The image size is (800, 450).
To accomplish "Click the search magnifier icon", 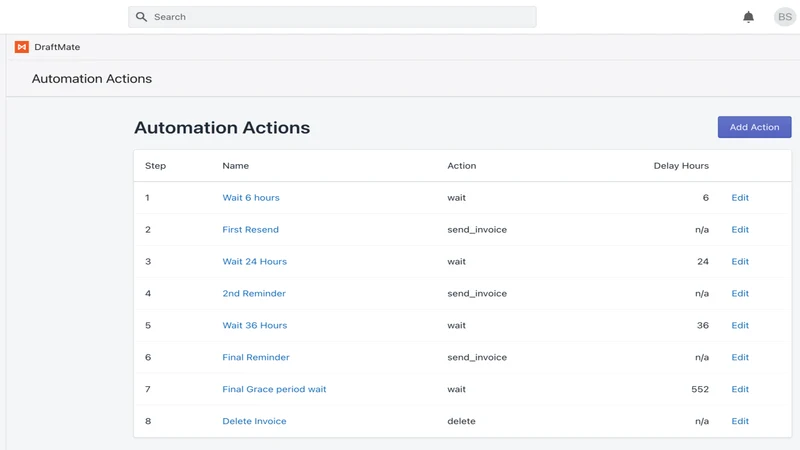I will click(141, 17).
